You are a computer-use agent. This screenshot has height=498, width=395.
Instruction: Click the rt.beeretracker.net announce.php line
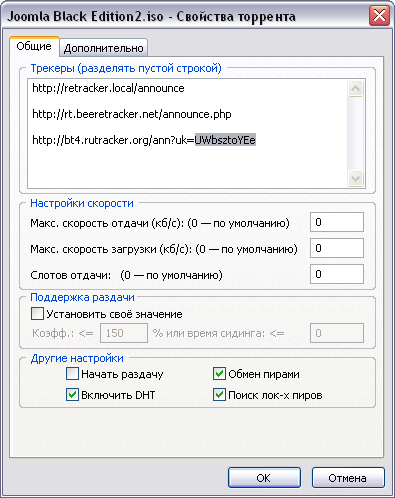(x=132, y=114)
